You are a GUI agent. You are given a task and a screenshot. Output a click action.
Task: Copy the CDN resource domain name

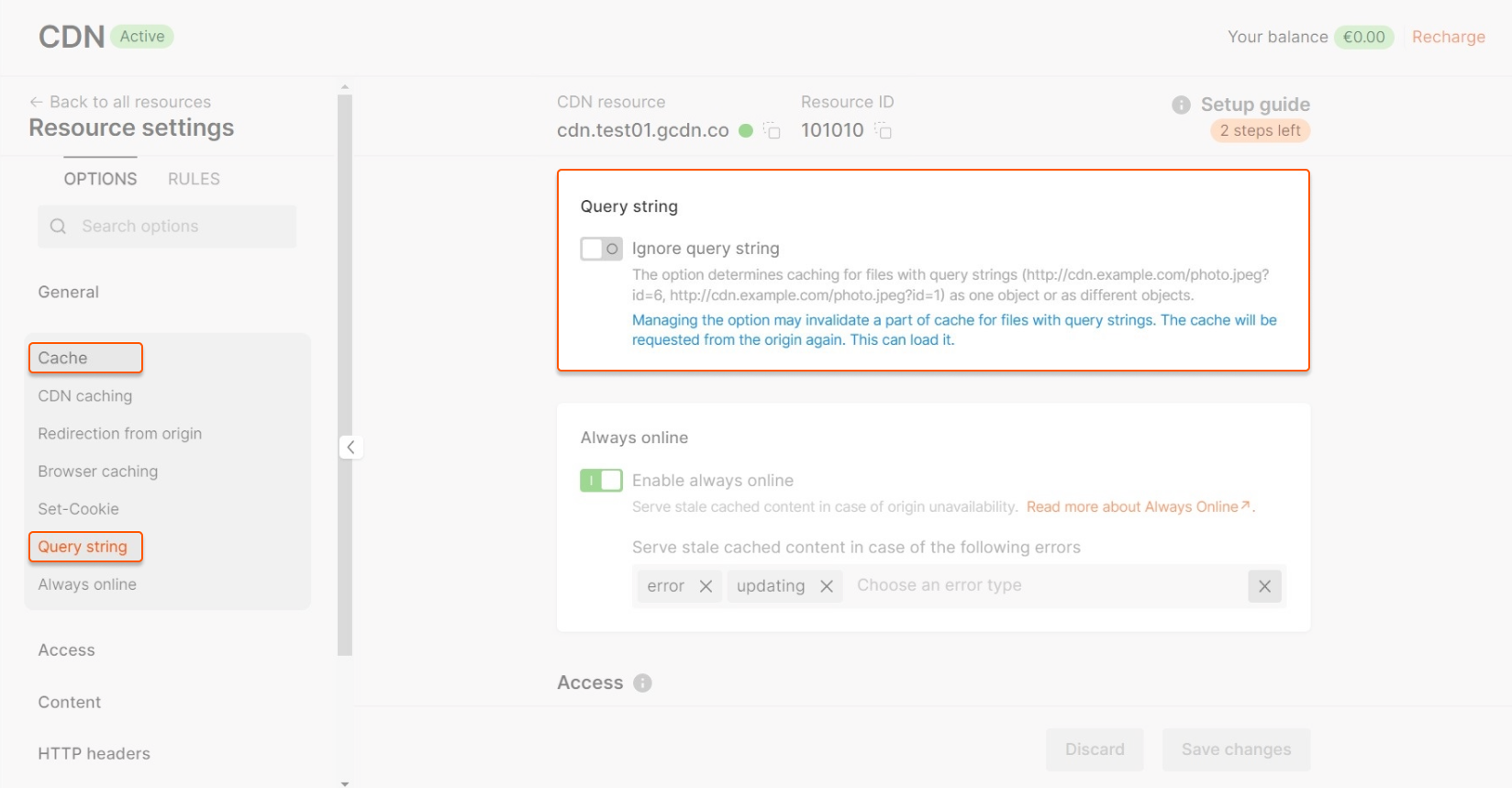point(773,131)
